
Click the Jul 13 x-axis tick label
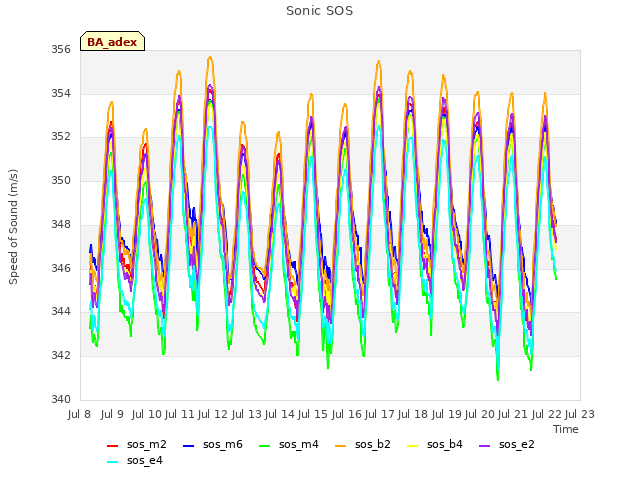click(246, 414)
